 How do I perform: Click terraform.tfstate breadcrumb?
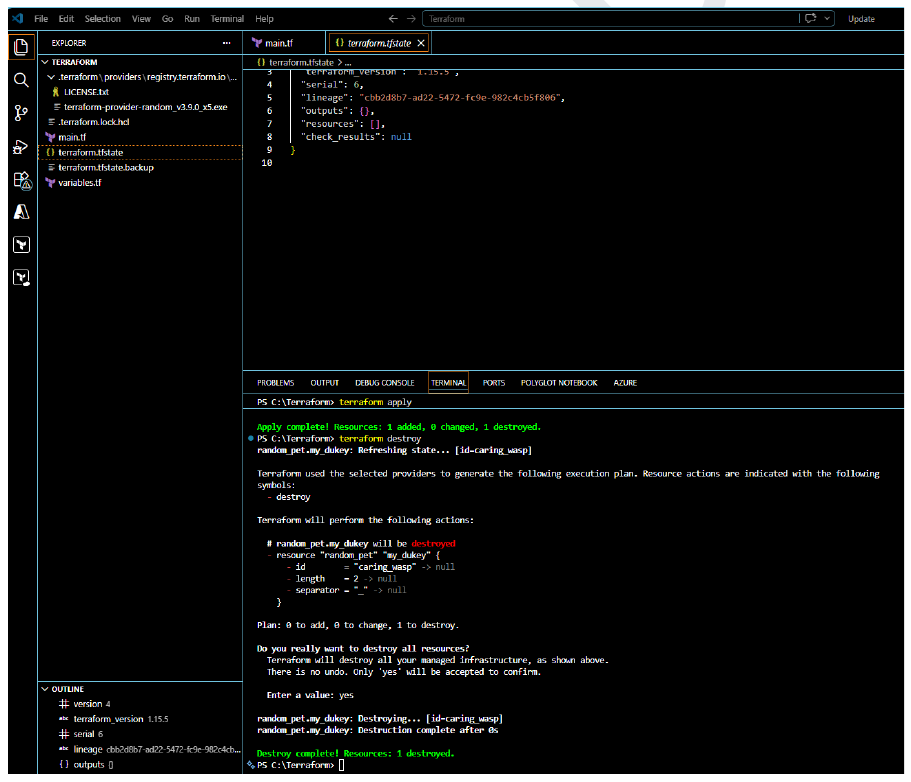301,62
